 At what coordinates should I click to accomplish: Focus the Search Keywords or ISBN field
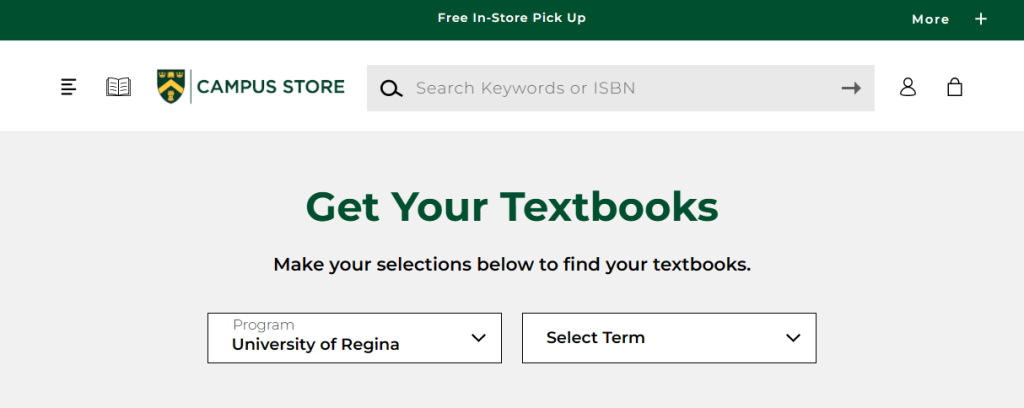coord(620,88)
